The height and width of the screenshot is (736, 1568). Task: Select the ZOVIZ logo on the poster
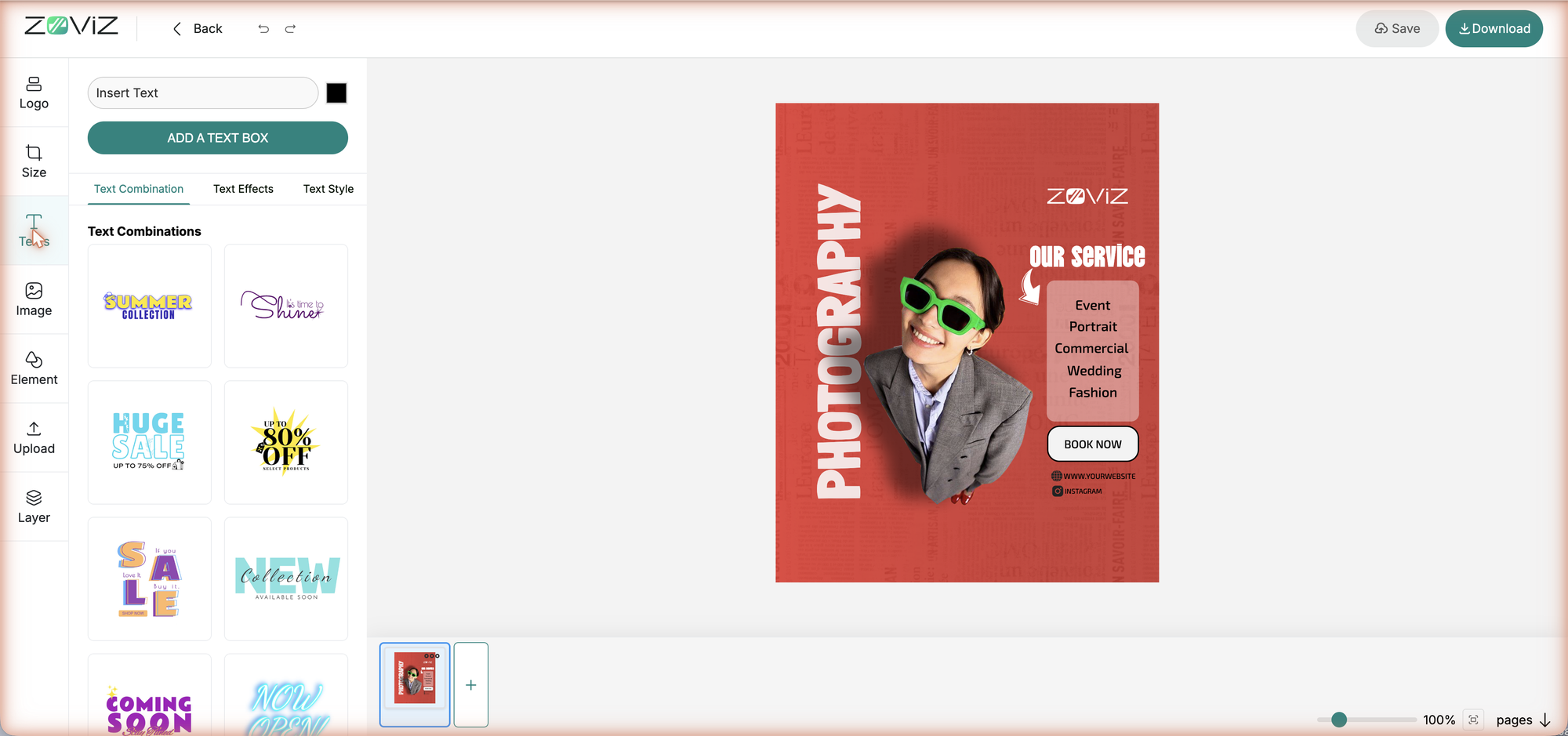click(x=1087, y=196)
